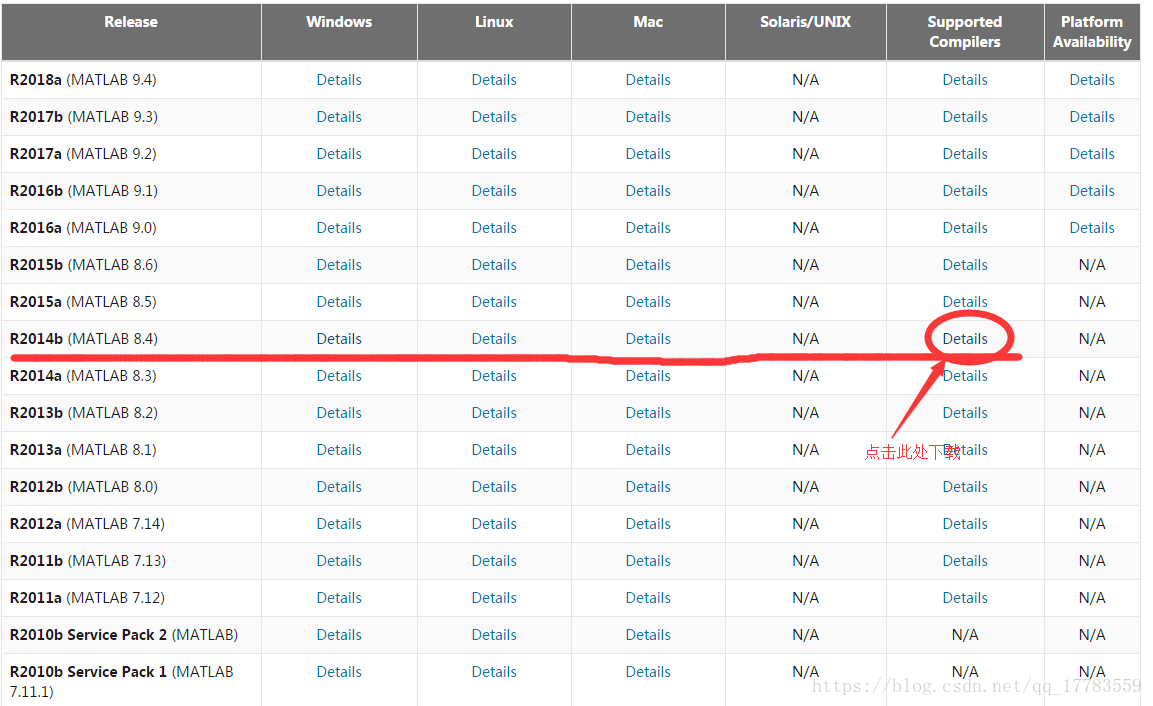Open Platform Availability Details for R2017b
This screenshot has width=1153, height=706.
[x=1092, y=117]
